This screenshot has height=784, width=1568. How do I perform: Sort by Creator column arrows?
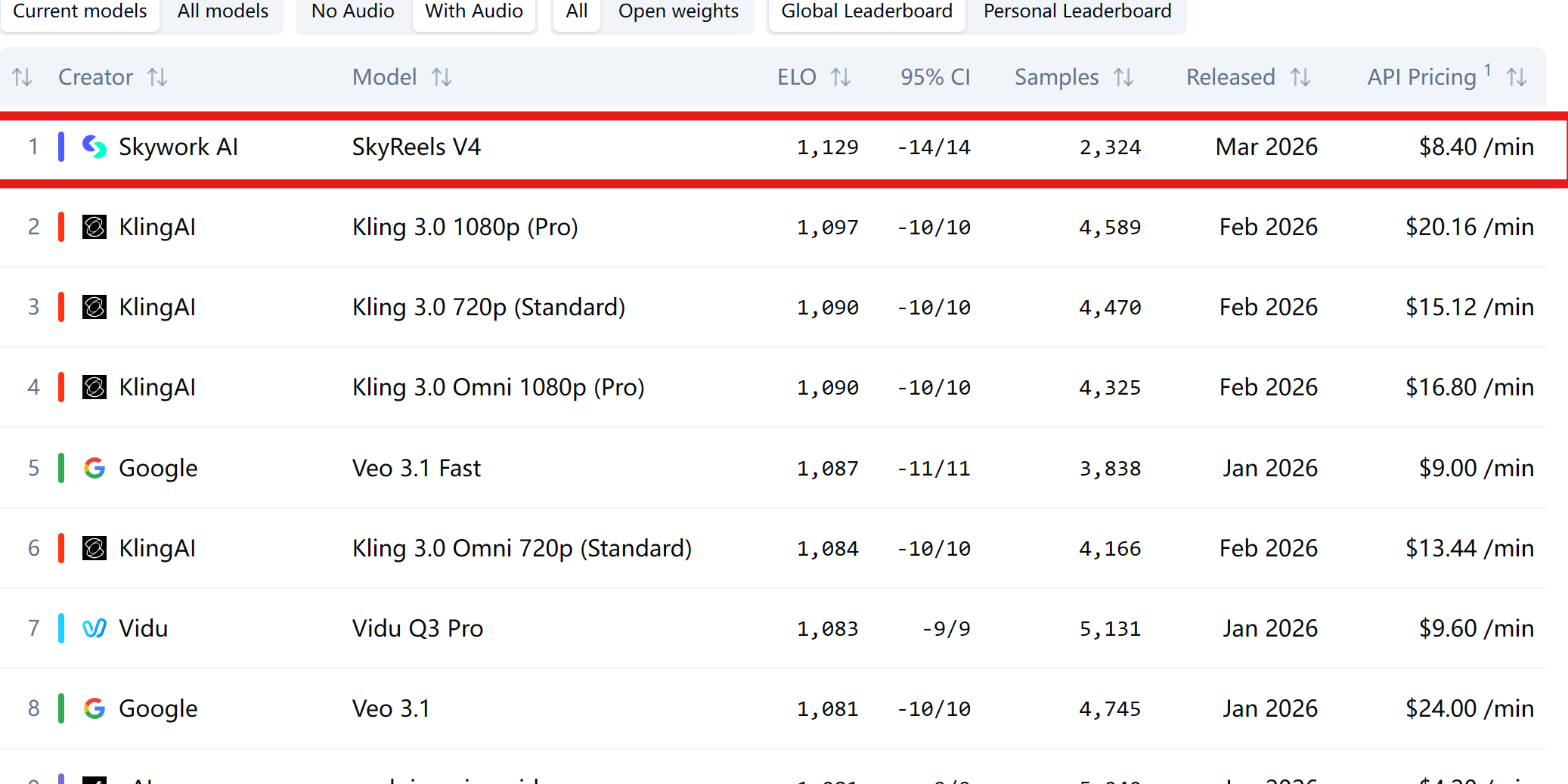click(x=157, y=77)
